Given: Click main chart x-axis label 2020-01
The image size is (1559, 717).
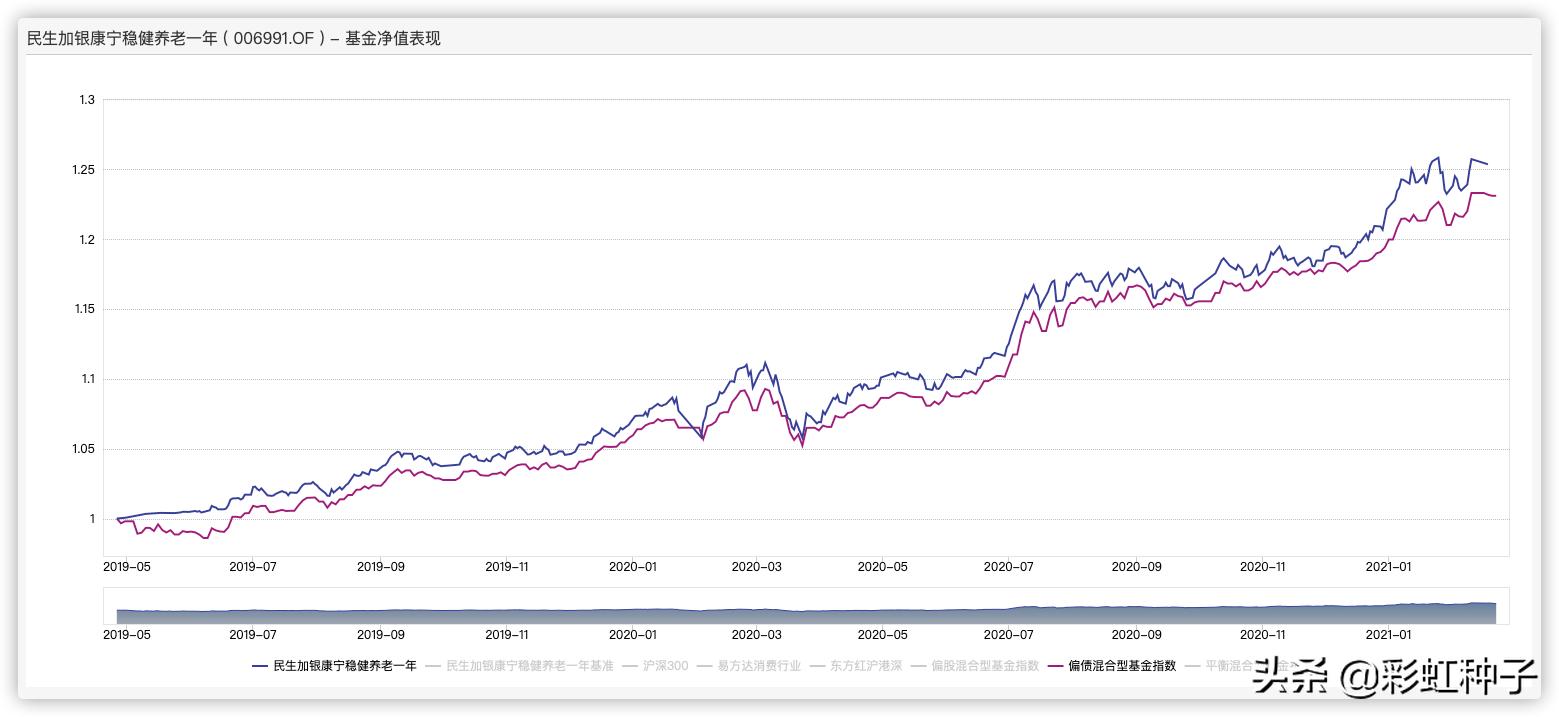Looking at the screenshot, I should pos(632,567).
